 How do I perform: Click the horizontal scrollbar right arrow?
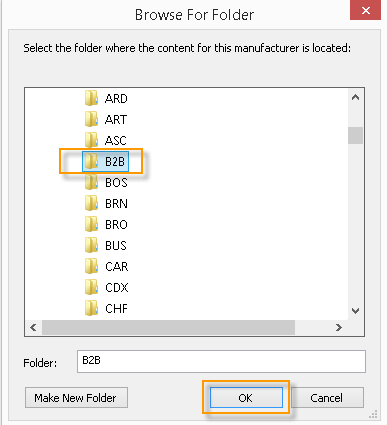pyautogui.click(x=339, y=327)
